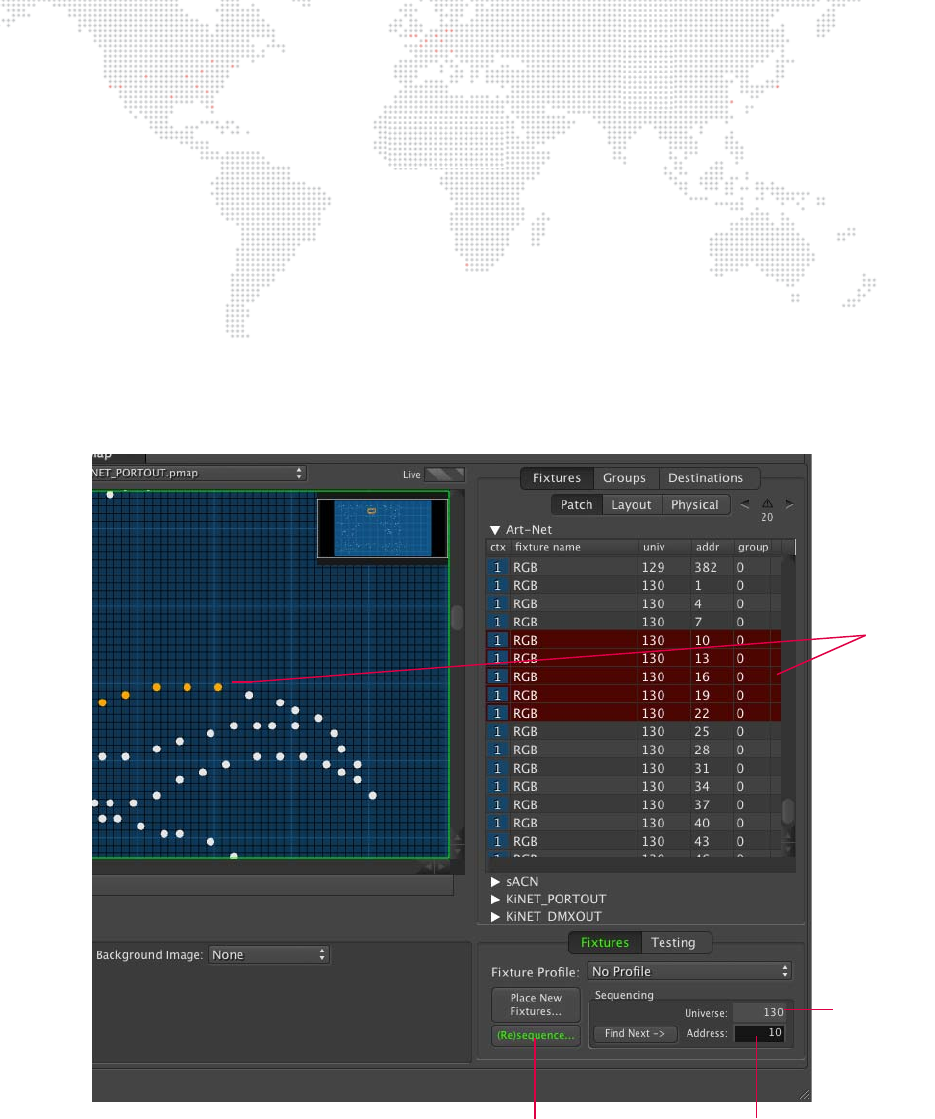
Task: Click the Address field showing 10
Action: pyautogui.click(x=759, y=1033)
